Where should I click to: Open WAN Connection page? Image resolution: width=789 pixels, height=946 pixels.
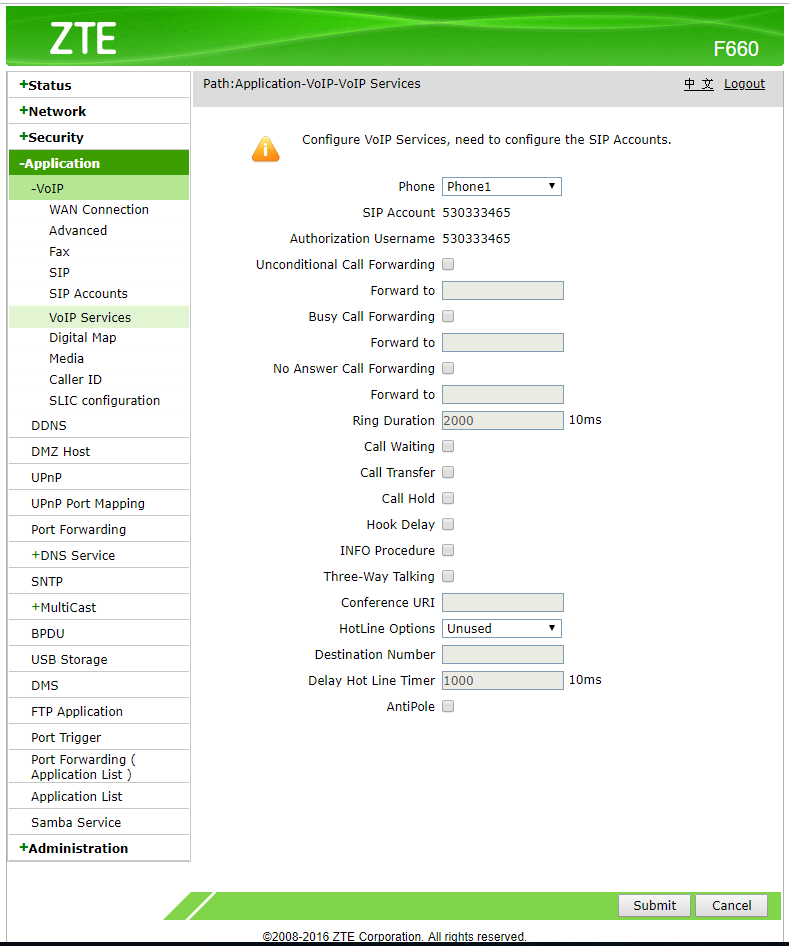click(x=99, y=209)
